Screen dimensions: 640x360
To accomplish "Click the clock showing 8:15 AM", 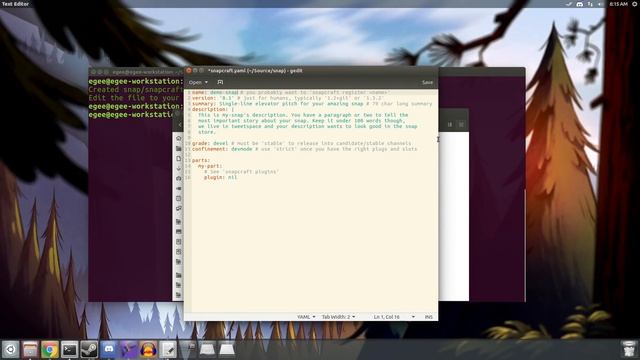I will tap(618, 4).
